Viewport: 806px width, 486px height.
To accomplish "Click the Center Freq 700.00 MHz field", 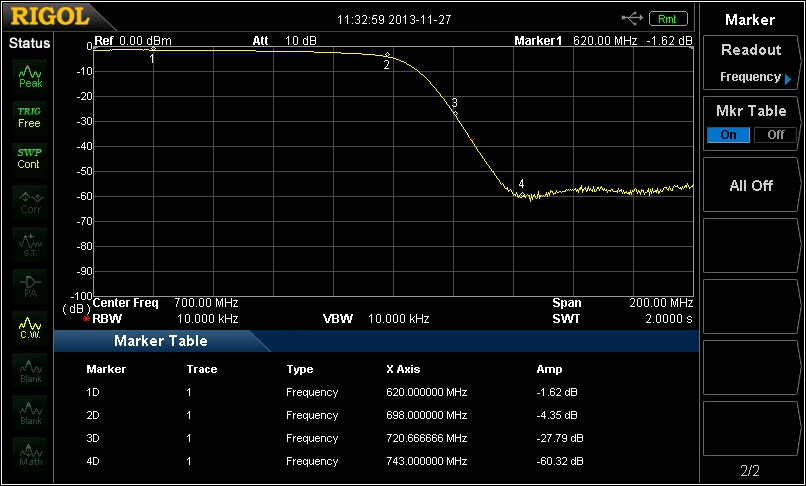I will (165, 302).
